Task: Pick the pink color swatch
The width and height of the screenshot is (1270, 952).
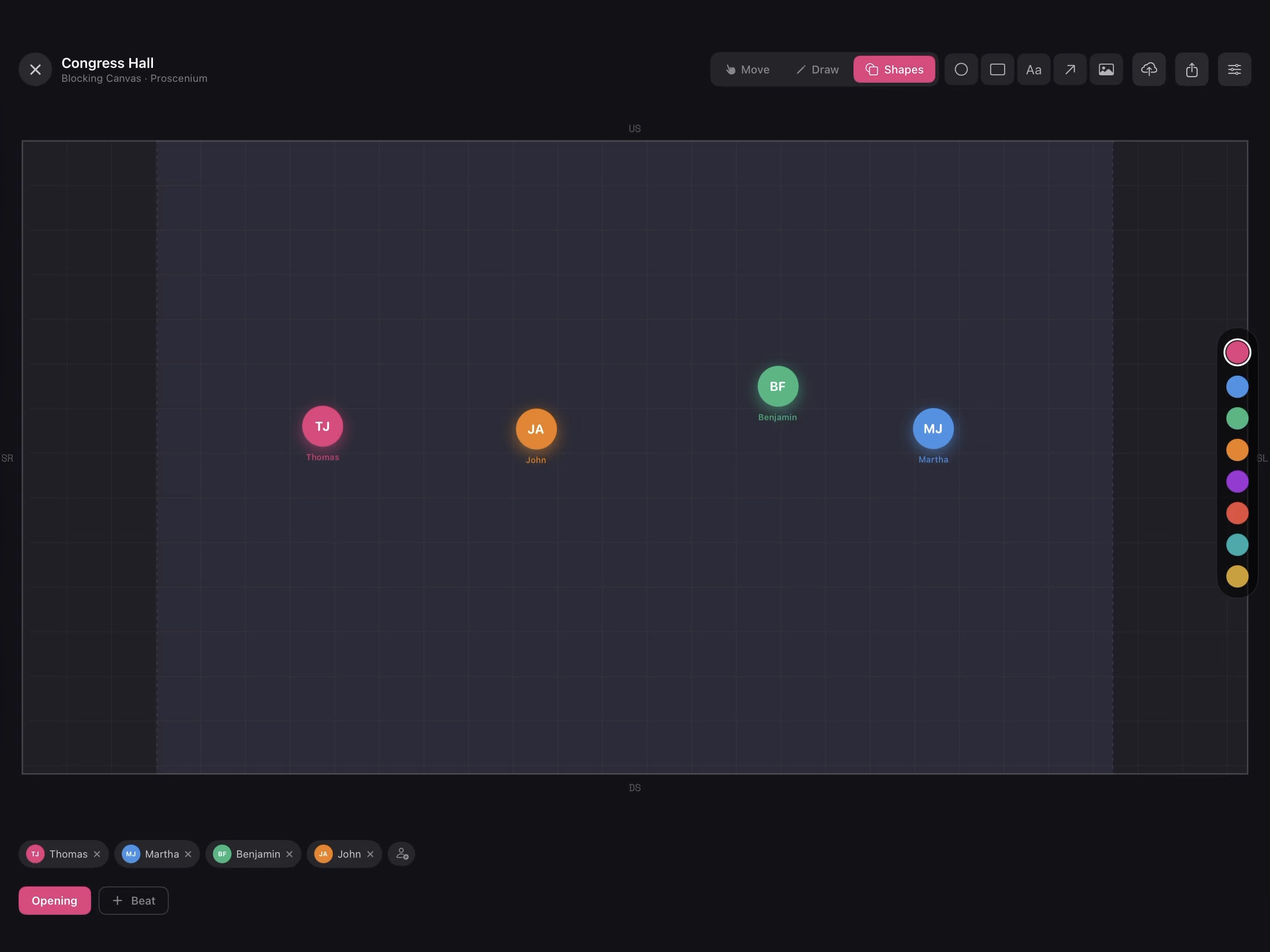Action: pyautogui.click(x=1237, y=352)
